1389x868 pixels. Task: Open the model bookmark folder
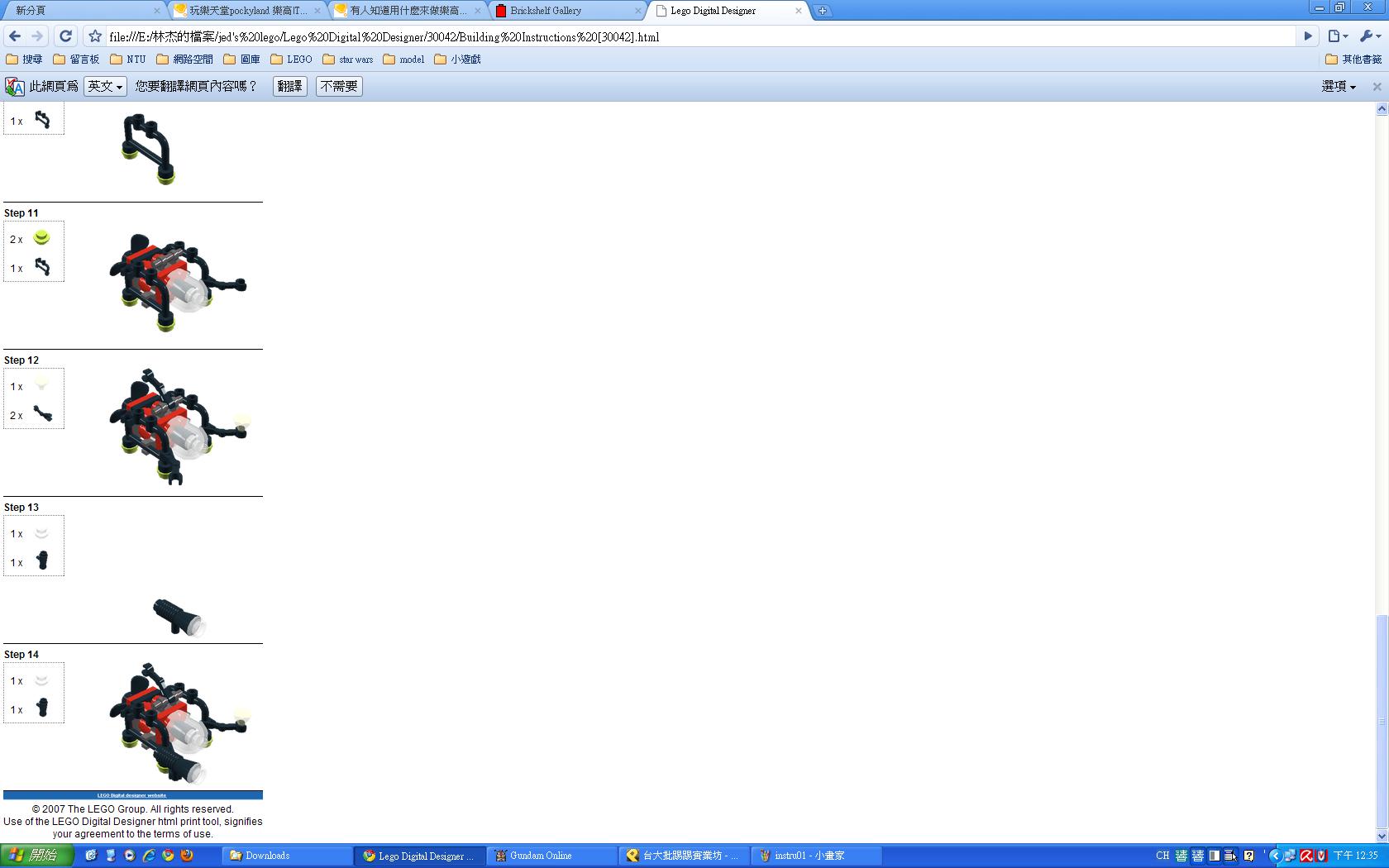pyautogui.click(x=403, y=60)
